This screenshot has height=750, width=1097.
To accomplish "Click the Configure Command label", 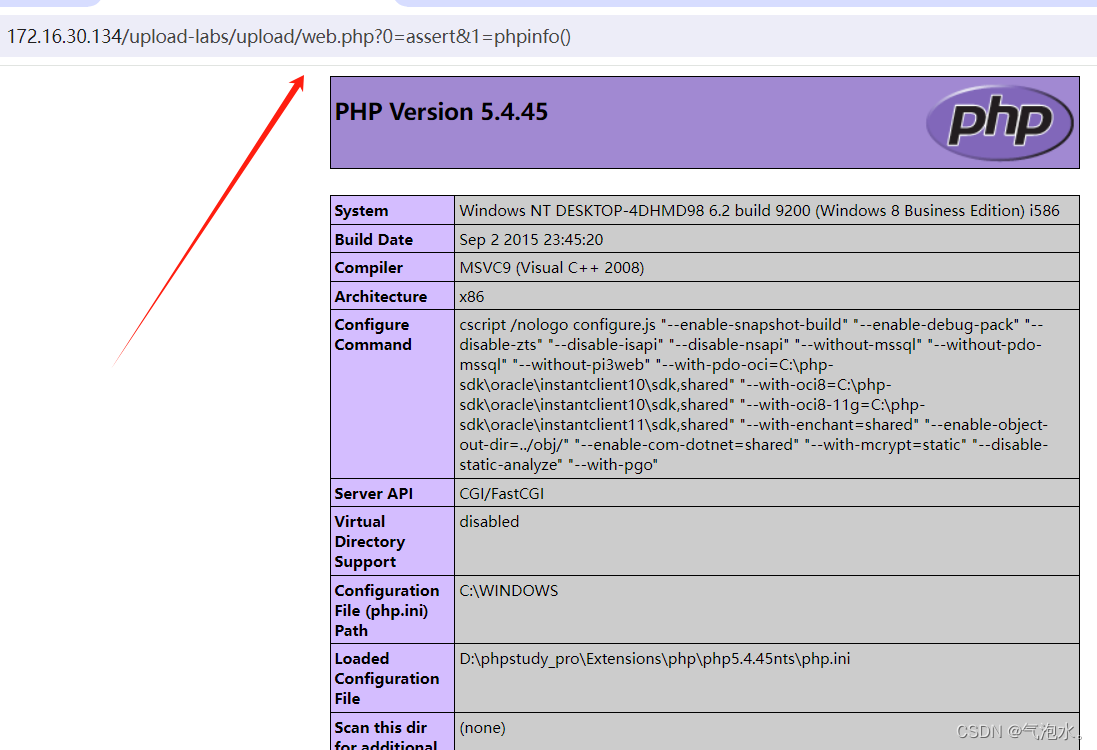I will (373, 334).
